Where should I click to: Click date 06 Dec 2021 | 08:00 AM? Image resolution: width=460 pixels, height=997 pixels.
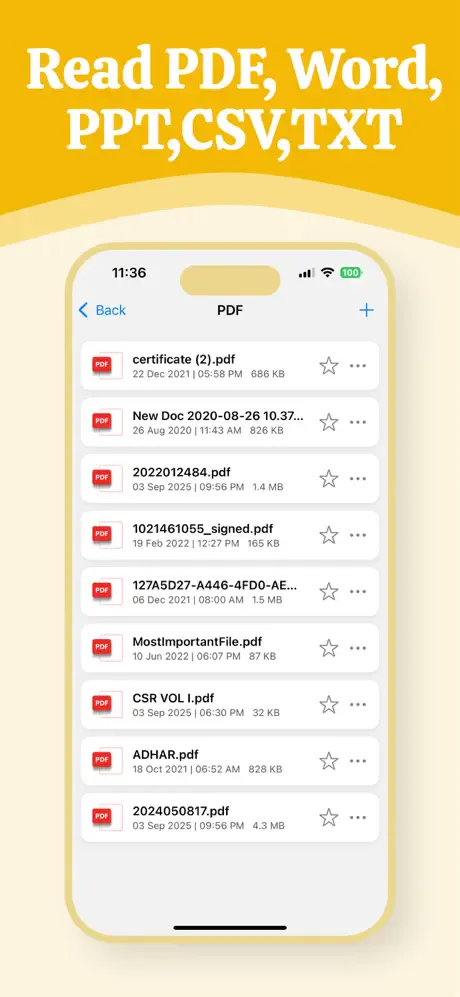[188, 600]
